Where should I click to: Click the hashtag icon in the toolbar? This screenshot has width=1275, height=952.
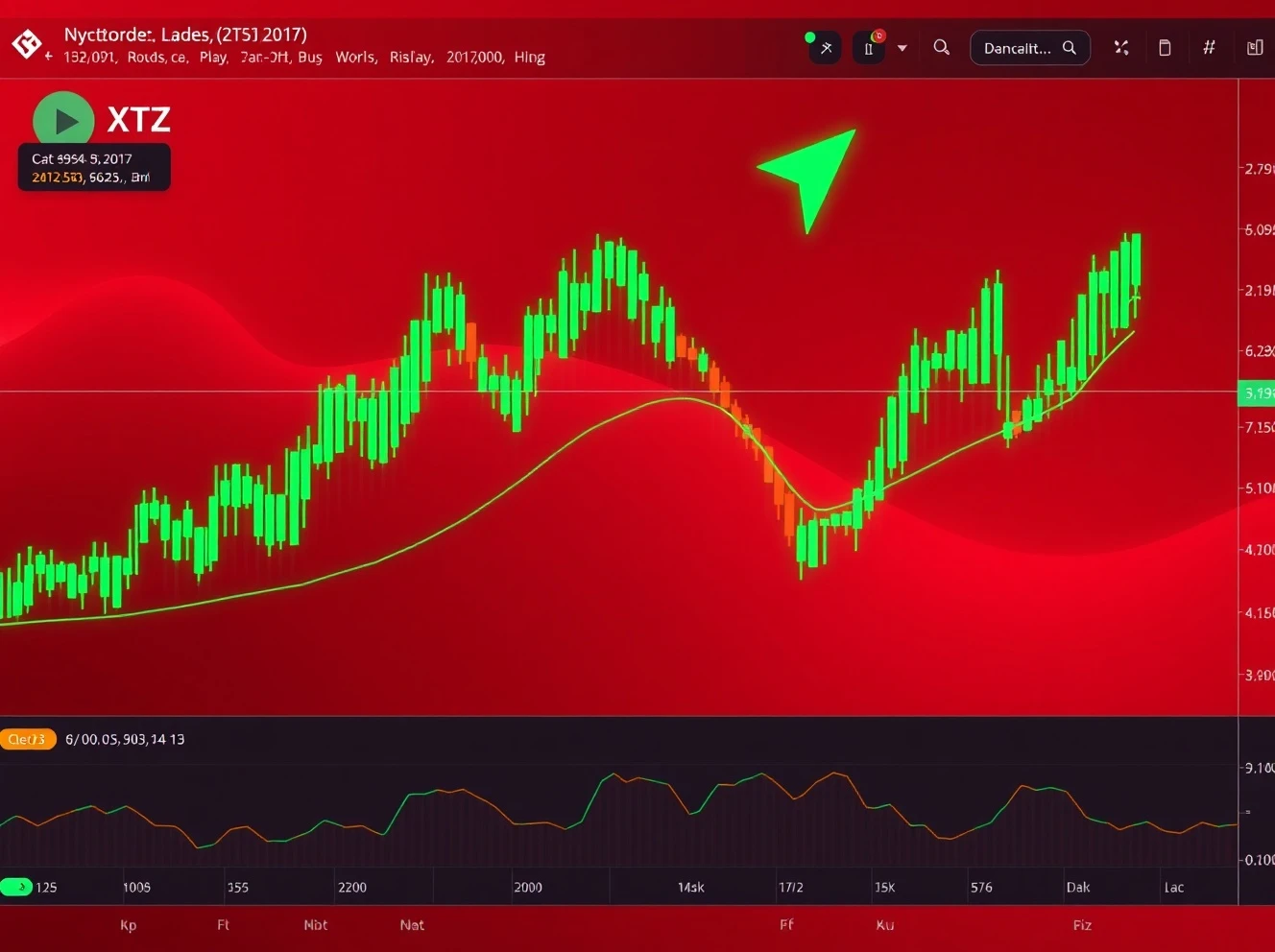1209,46
